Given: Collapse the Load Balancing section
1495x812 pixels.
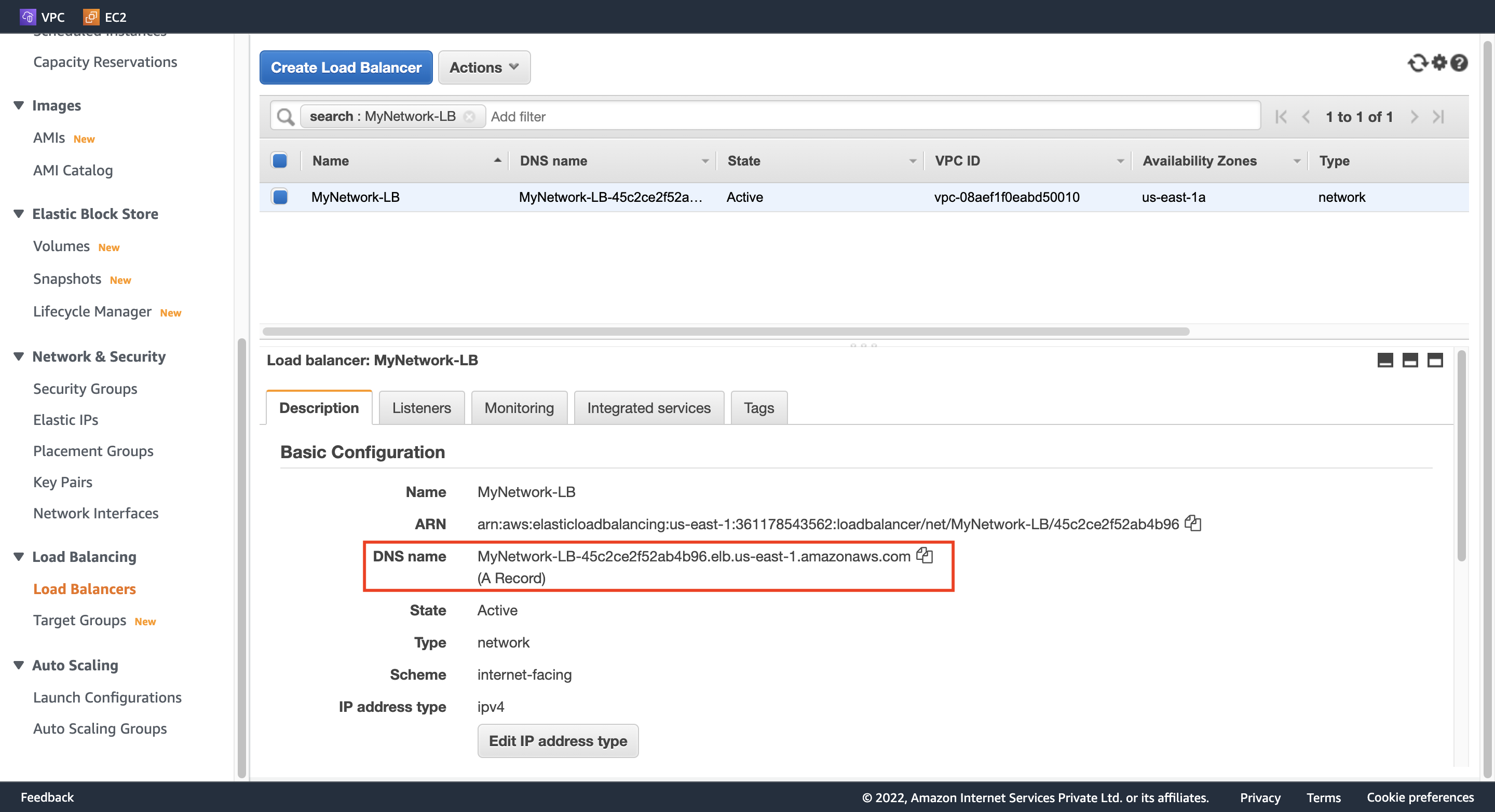Looking at the screenshot, I should click(x=19, y=557).
